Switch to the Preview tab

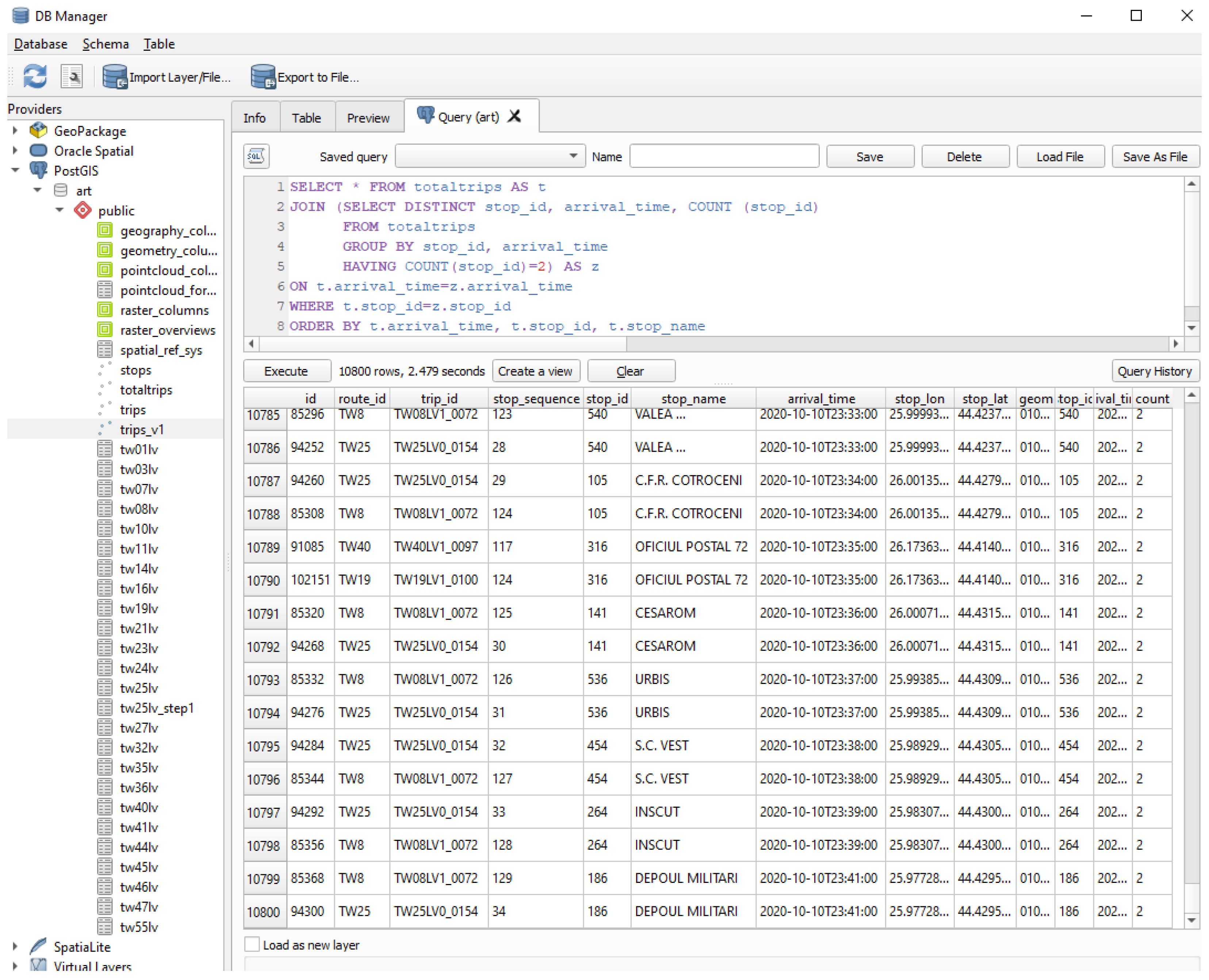(369, 118)
